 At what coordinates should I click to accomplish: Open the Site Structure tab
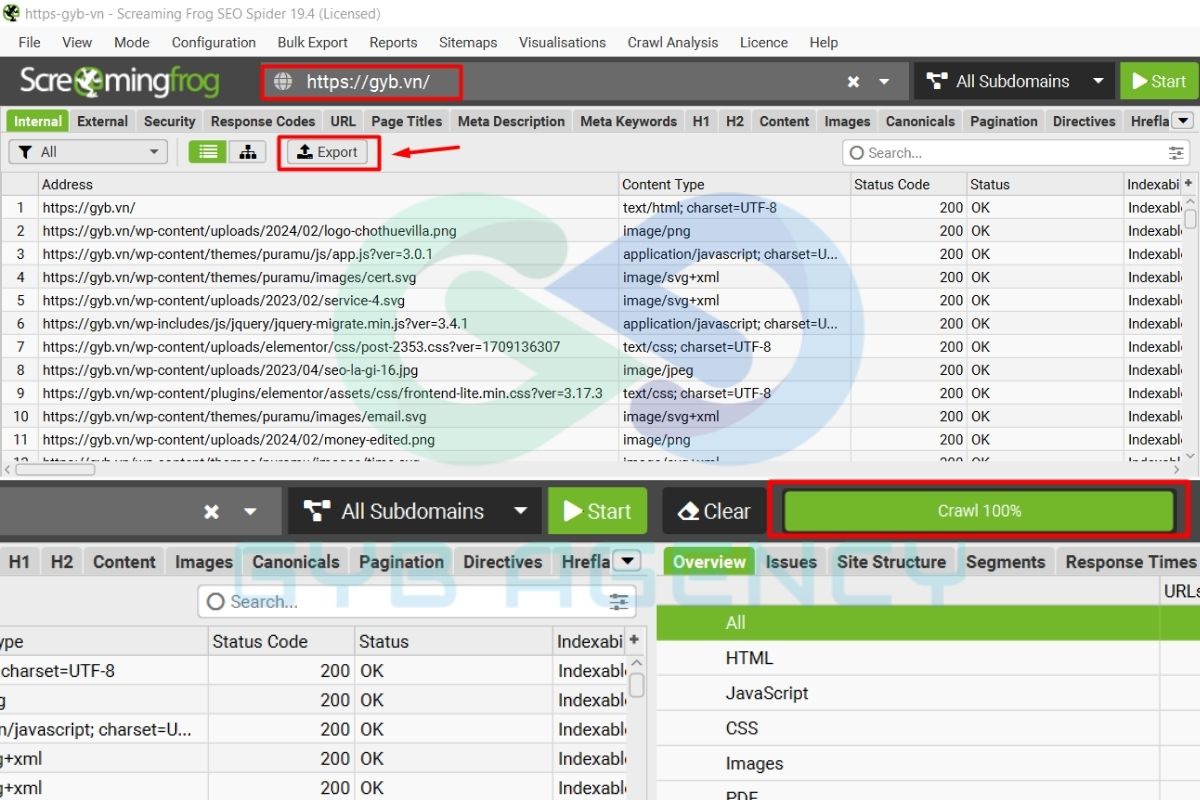891,561
